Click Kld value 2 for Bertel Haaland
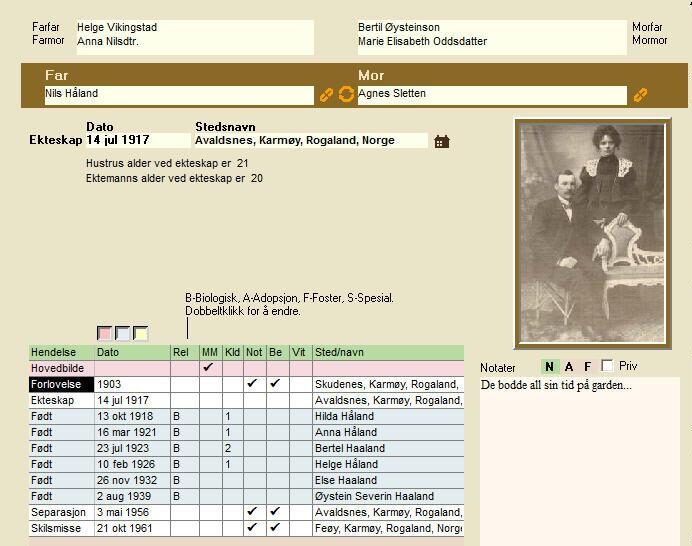 [x=233, y=448]
